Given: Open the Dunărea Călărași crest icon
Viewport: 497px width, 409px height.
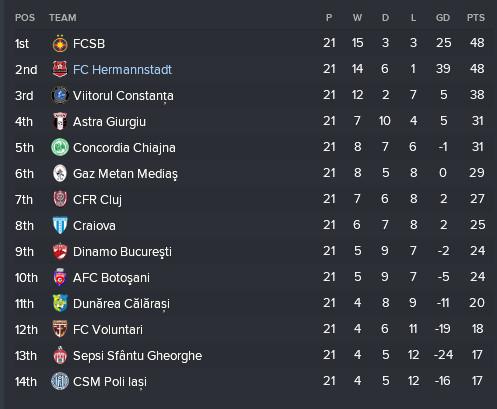Looking at the screenshot, I should click(60, 303).
